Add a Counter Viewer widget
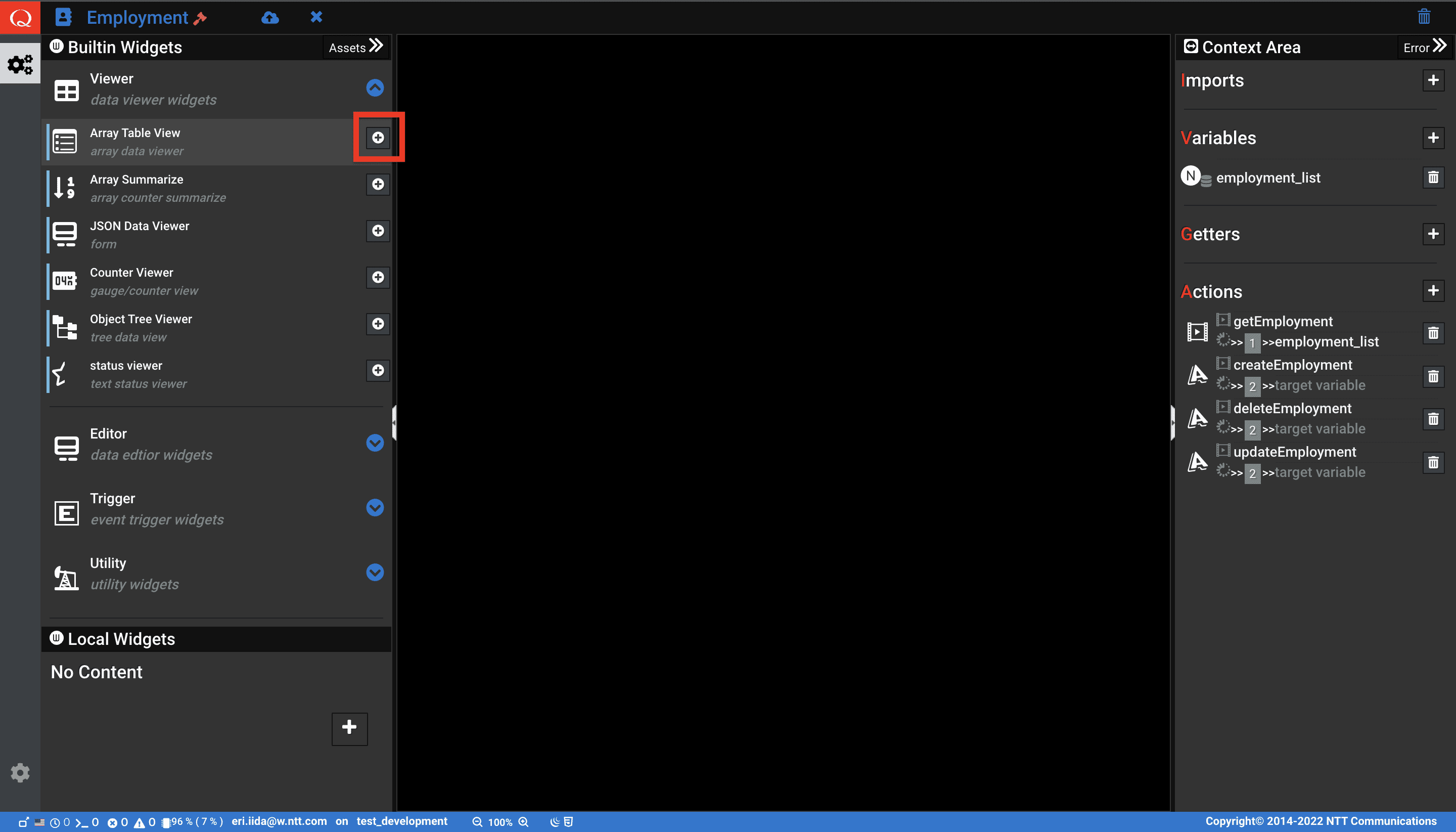Viewport: 1456px width, 832px height. (x=378, y=277)
